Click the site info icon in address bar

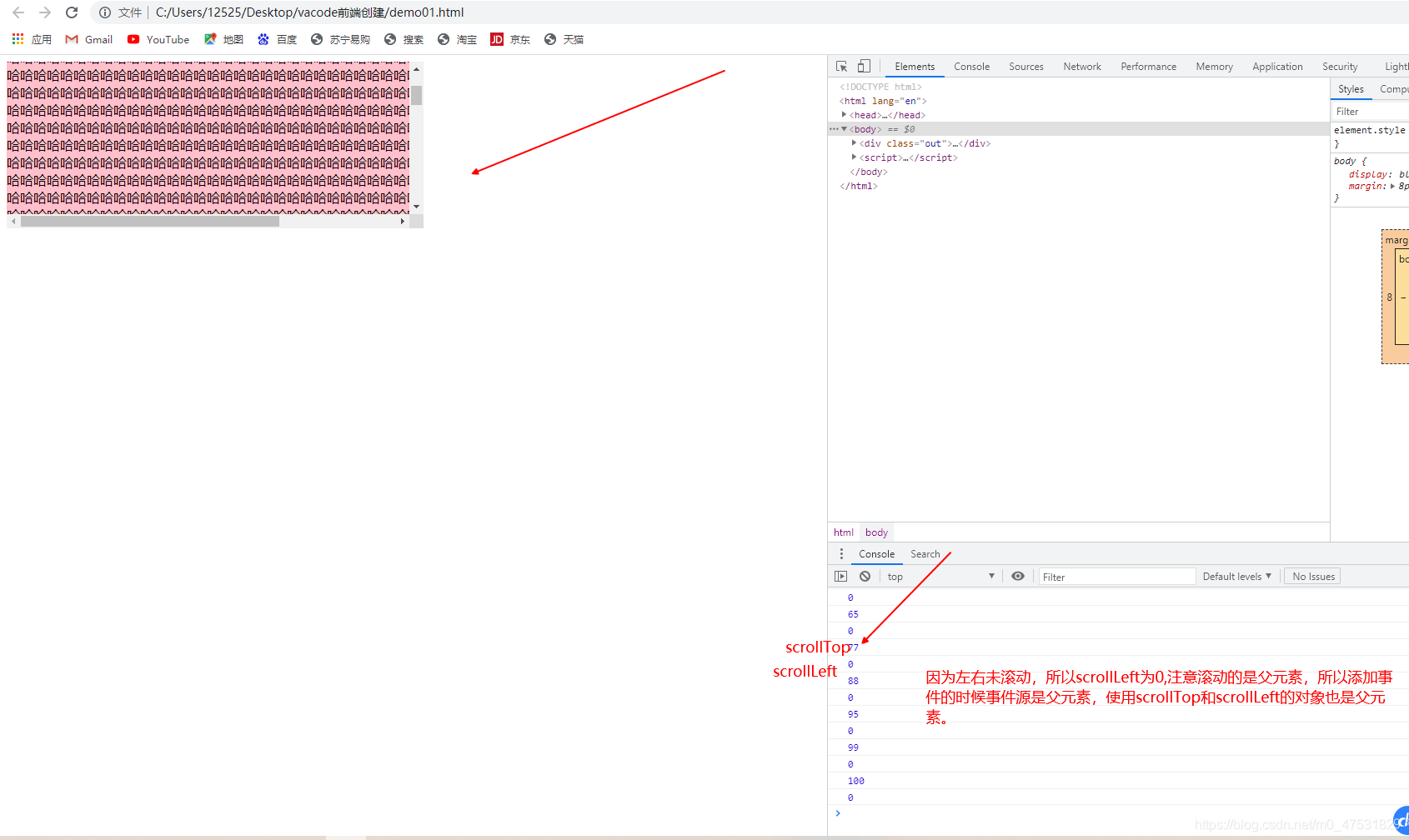click(105, 12)
